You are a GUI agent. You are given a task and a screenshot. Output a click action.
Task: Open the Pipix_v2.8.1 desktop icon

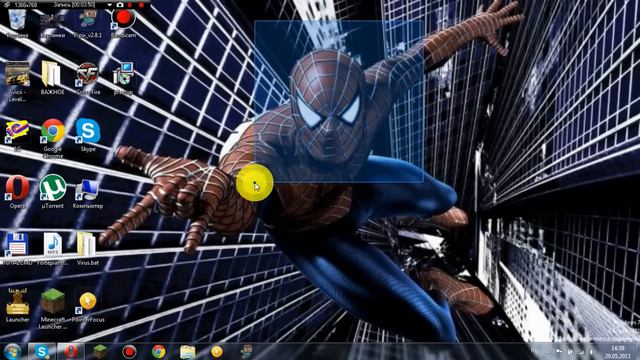[x=88, y=24]
